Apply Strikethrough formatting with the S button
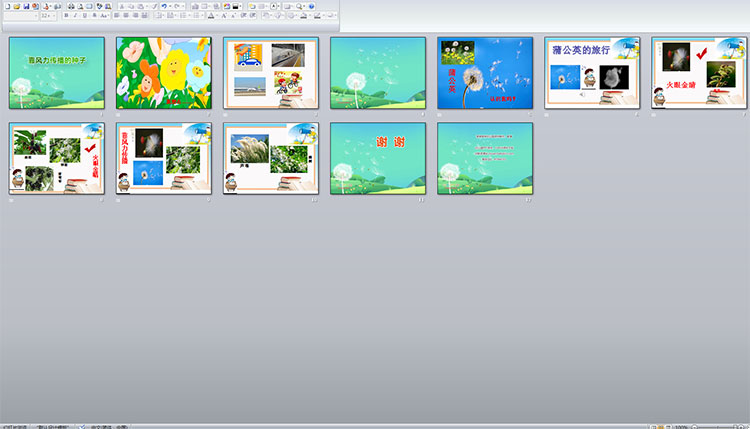The image size is (750, 429). (94, 16)
